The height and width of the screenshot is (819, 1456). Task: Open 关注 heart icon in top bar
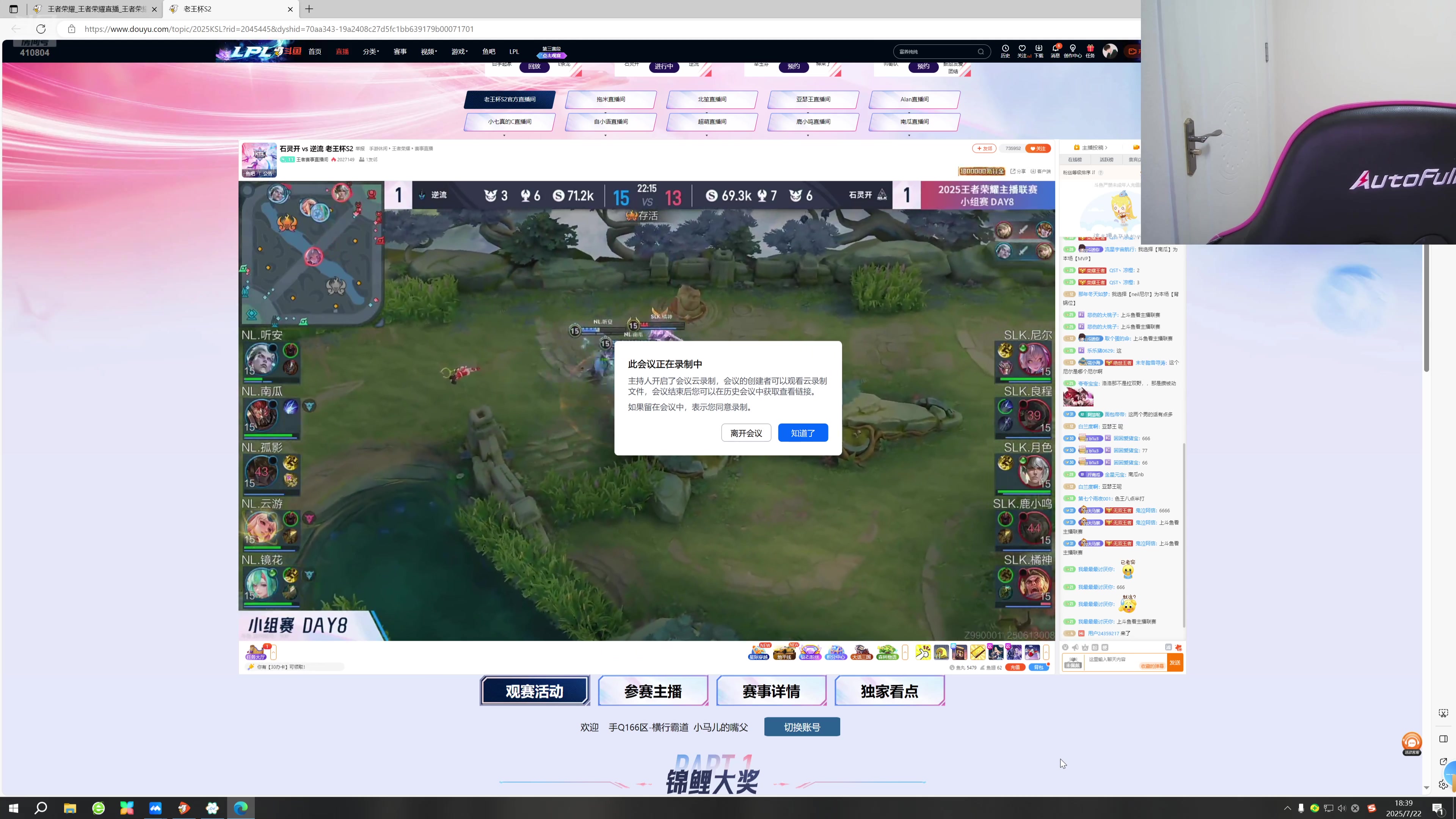tap(1022, 51)
